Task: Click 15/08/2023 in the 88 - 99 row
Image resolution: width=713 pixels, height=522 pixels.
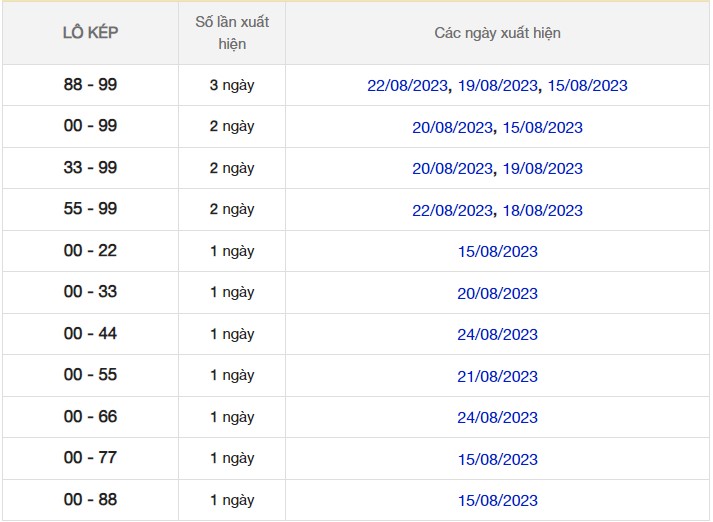Action: pos(587,86)
